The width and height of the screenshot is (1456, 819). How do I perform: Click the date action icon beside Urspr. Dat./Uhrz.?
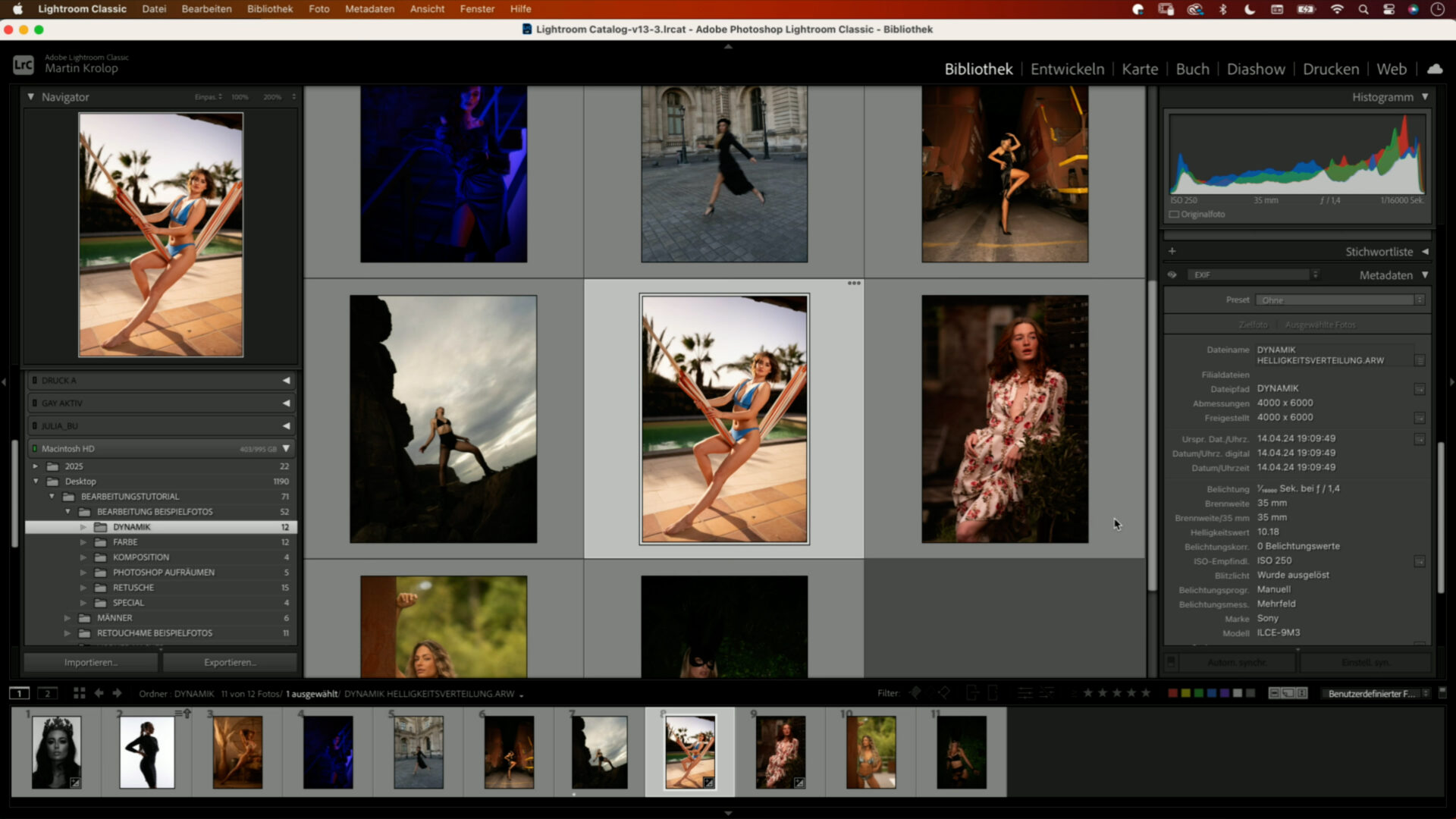coord(1420,439)
